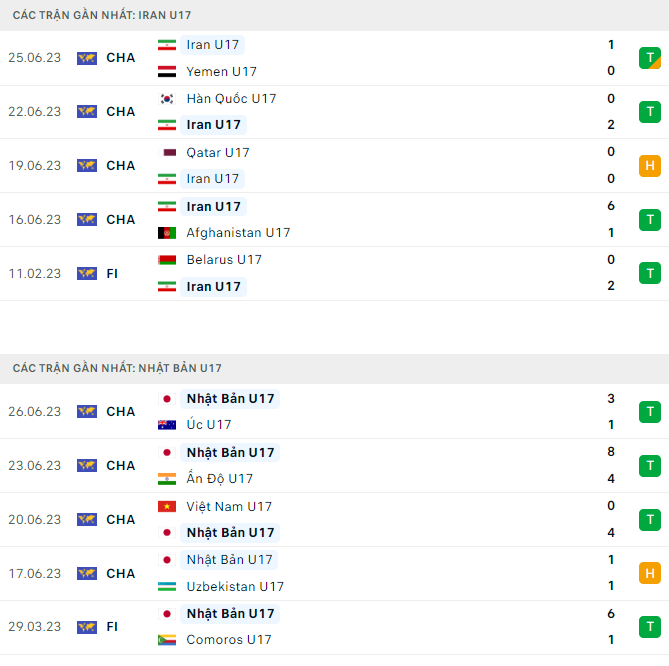
Task: Click the green T badge for Belarus match
Action: click(650, 273)
